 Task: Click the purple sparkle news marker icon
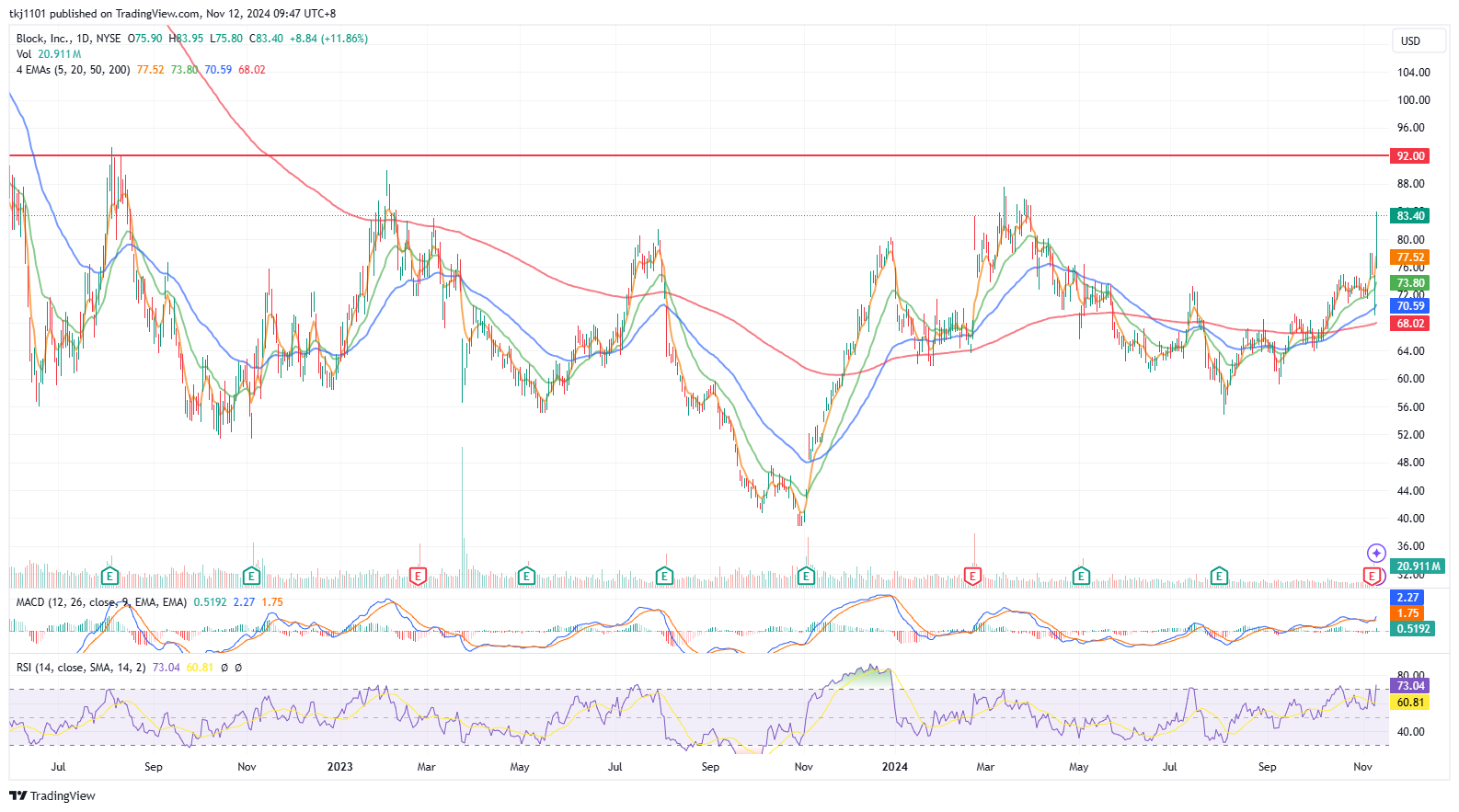point(1376,553)
